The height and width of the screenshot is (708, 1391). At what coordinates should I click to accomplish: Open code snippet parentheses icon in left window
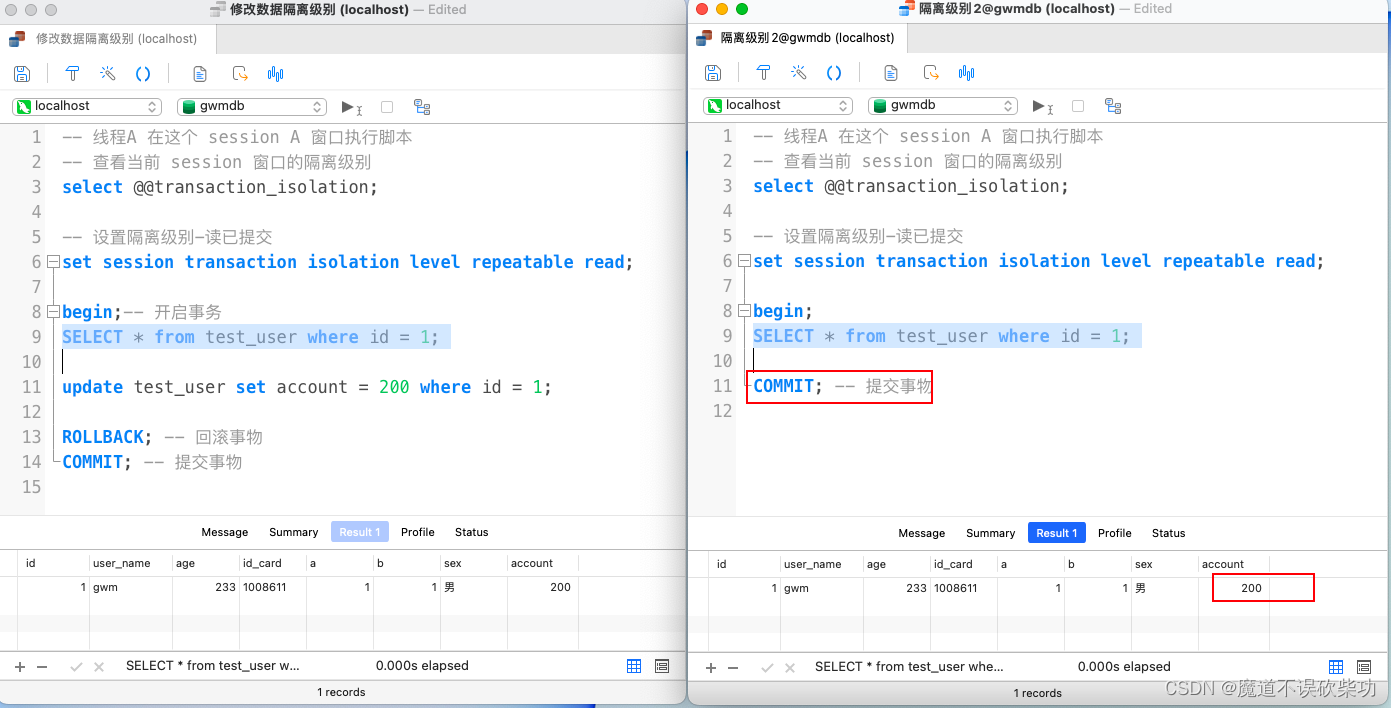143,73
